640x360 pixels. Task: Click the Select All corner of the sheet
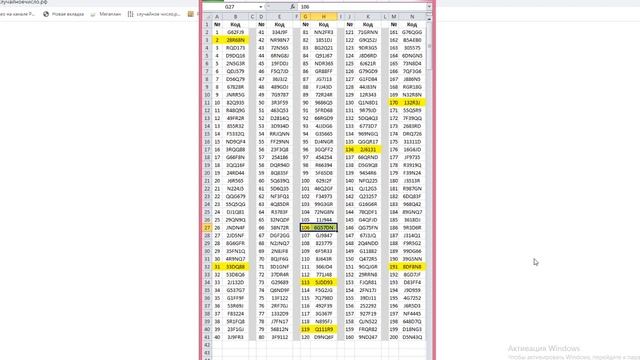pyautogui.click(x=207, y=17)
